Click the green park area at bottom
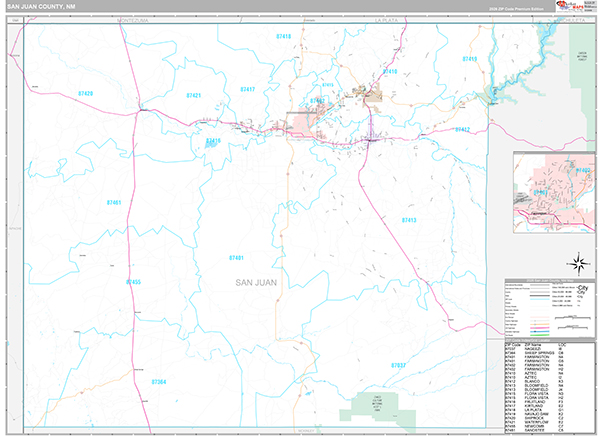 (376, 406)
